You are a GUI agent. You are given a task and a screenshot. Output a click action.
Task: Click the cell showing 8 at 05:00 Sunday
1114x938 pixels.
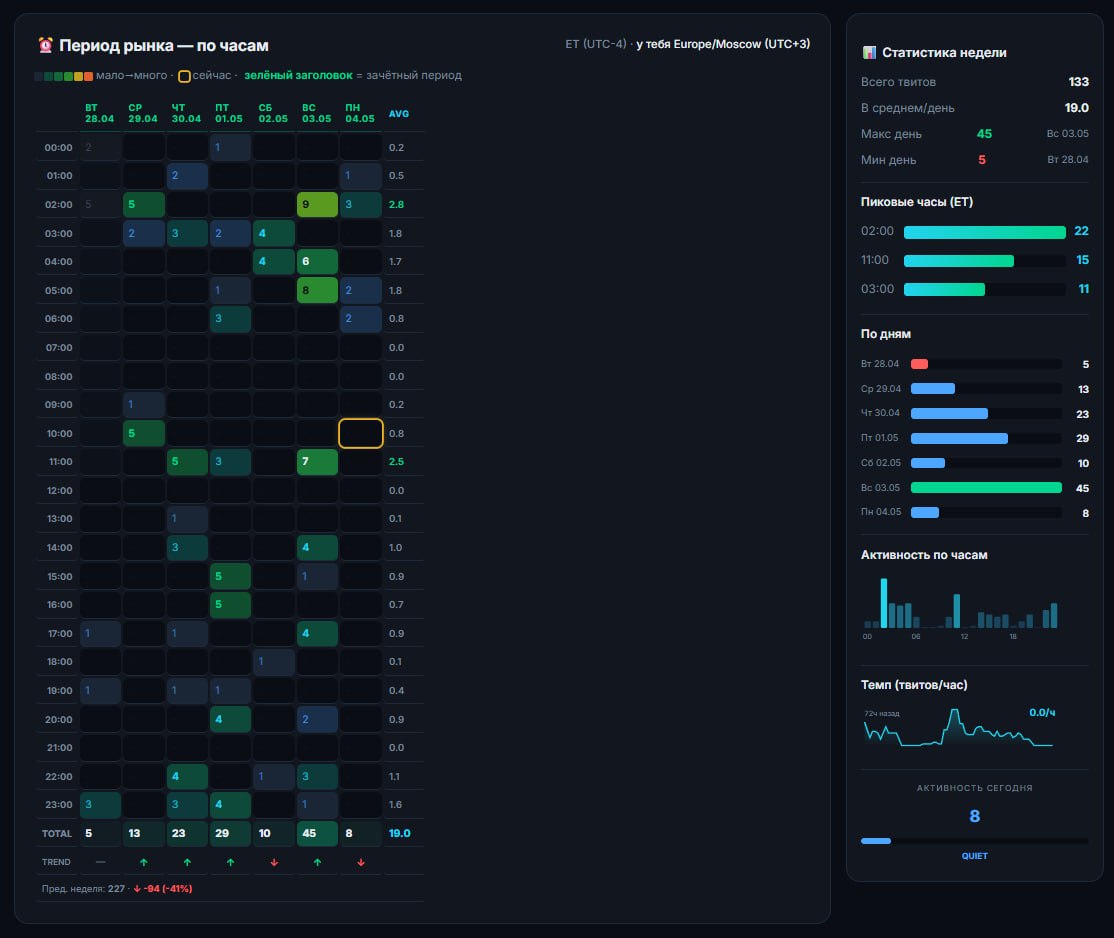click(318, 290)
